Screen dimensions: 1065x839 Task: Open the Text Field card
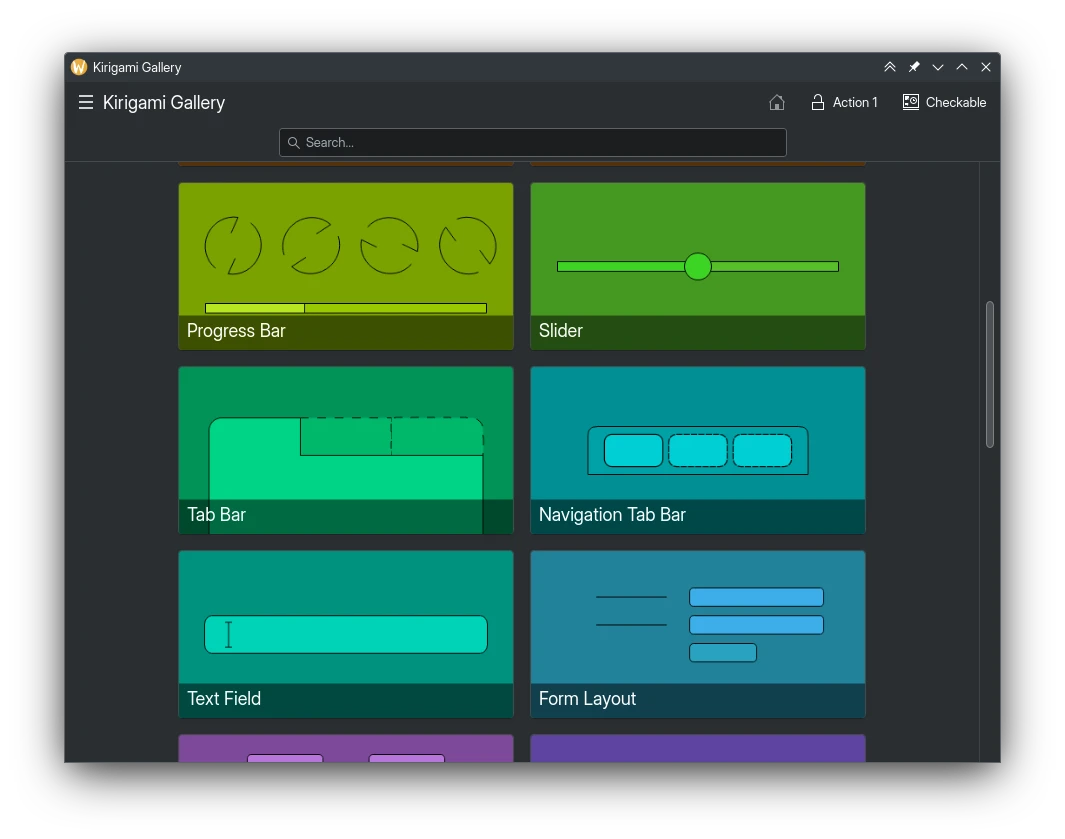[346, 635]
